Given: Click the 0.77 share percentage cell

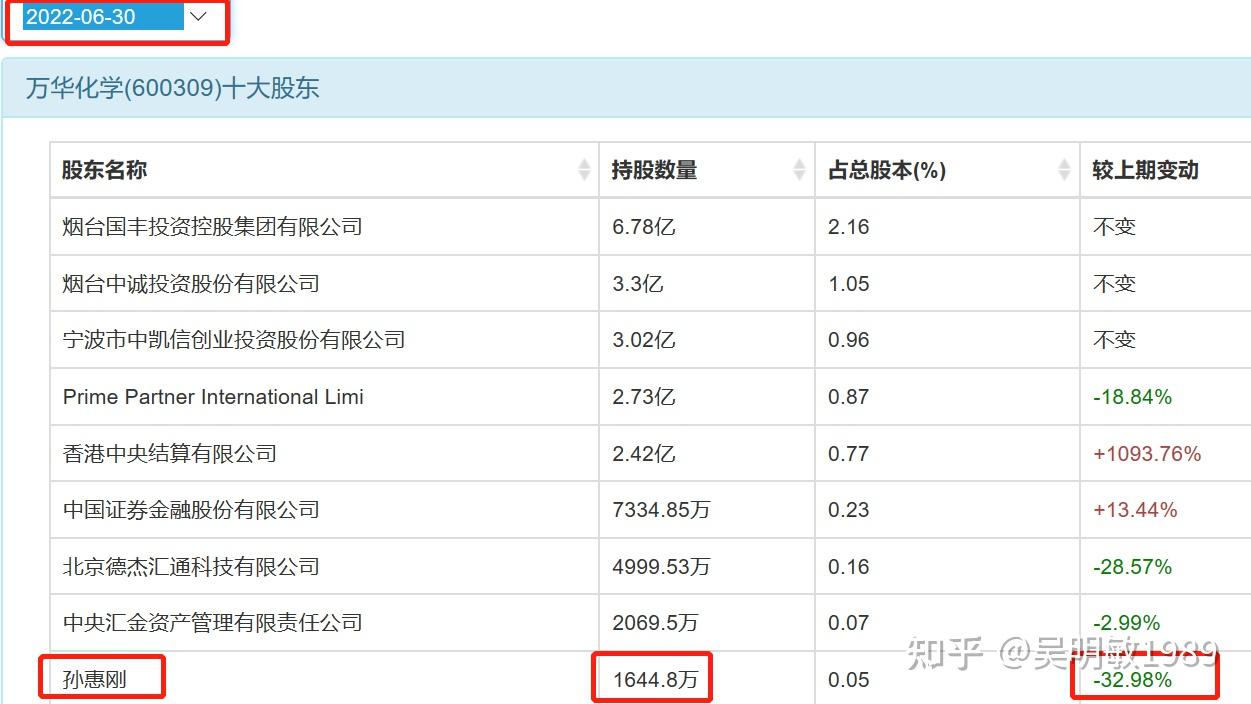Looking at the screenshot, I should point(849,453).
